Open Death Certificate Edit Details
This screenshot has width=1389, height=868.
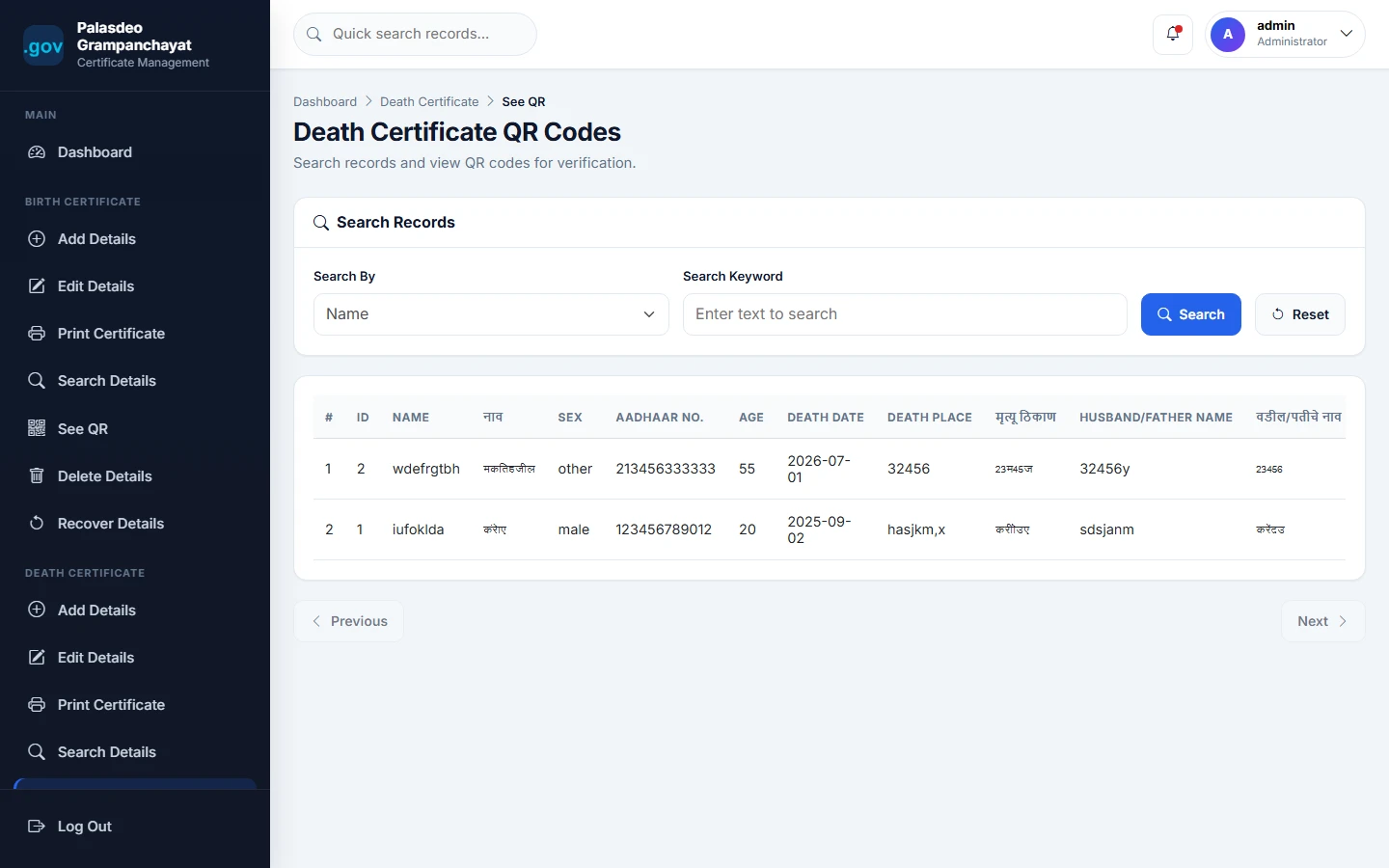point(135,658)
